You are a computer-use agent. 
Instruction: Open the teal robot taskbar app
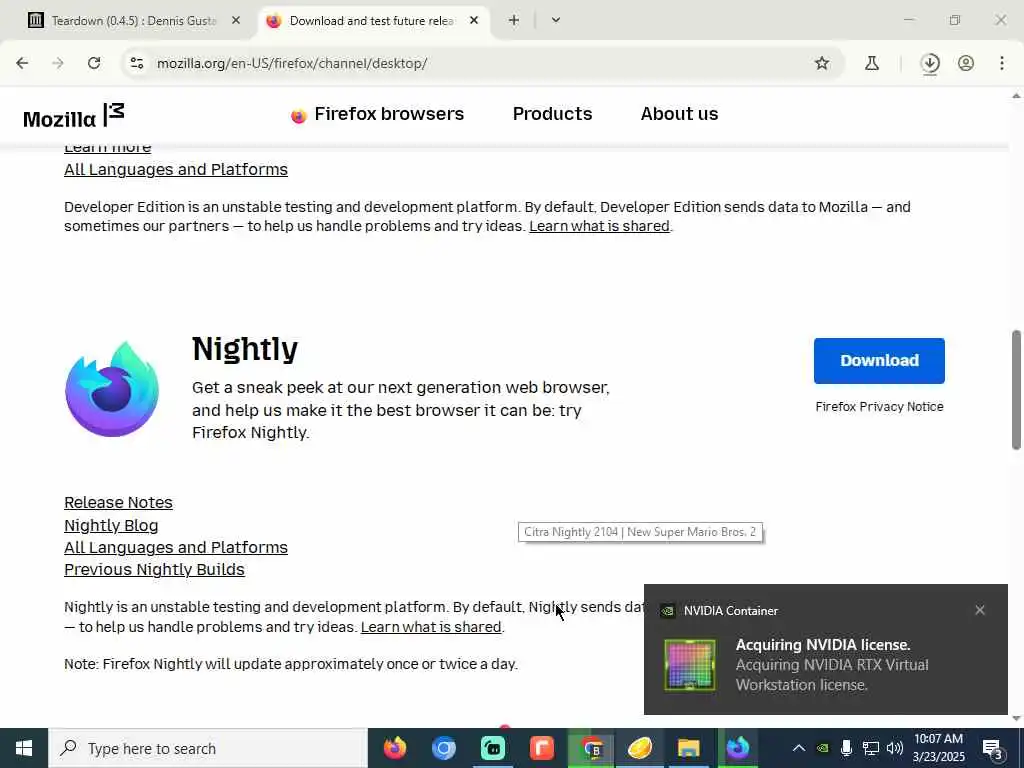coord(493,748)
